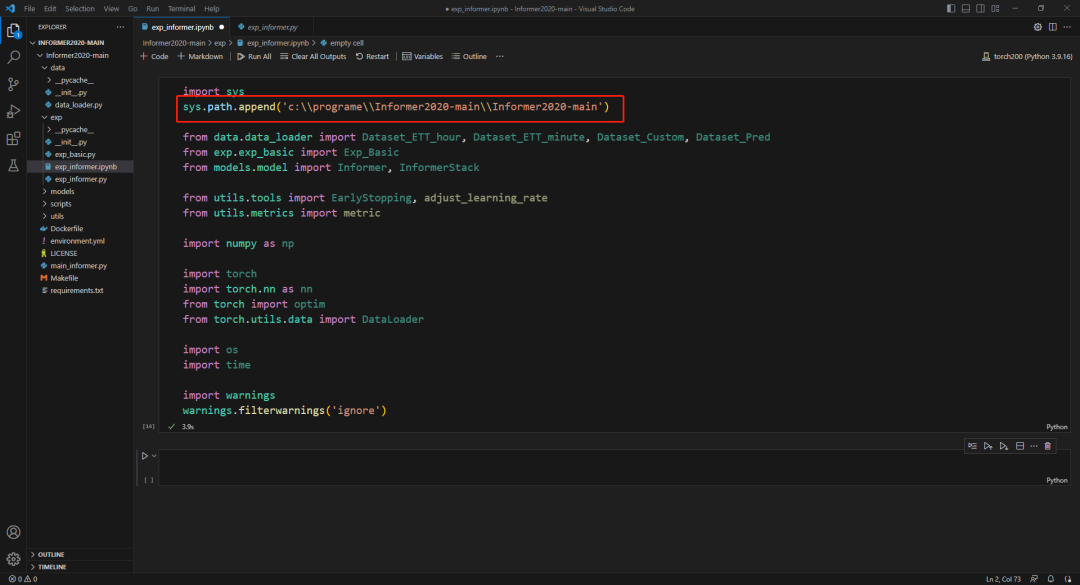The image size is (1080, 585).
Task: Open the Accounts menu icon
Action: (13, 532)
